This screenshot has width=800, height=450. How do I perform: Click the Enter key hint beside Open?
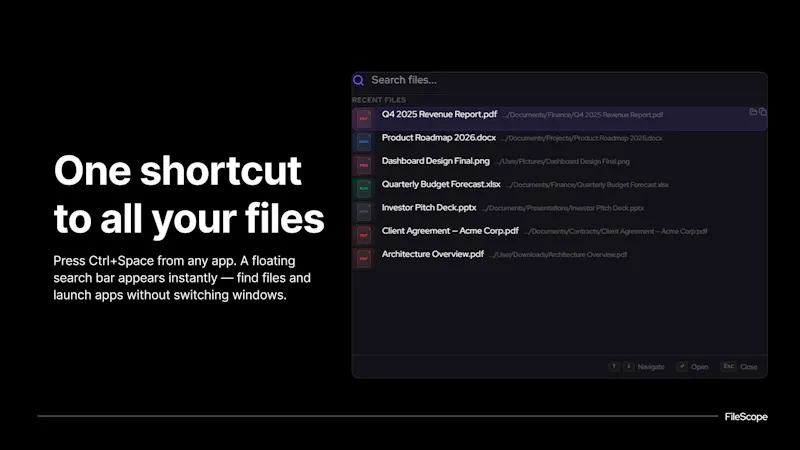[682, 366]
